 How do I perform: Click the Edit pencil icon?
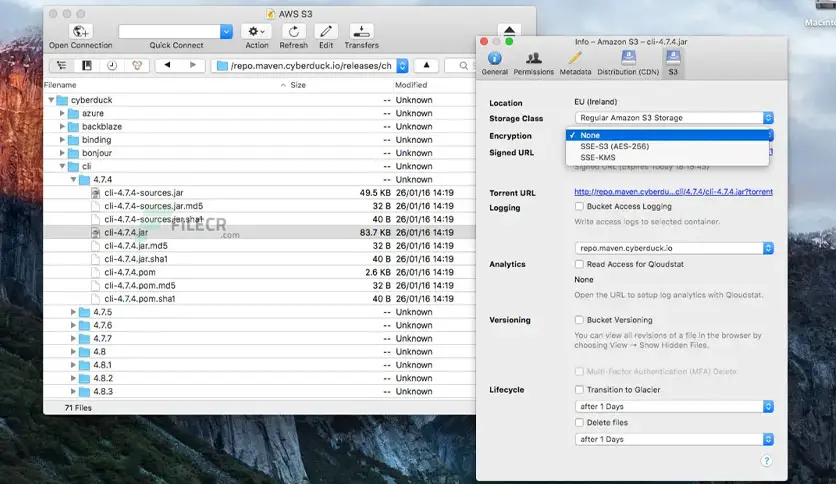326,31
